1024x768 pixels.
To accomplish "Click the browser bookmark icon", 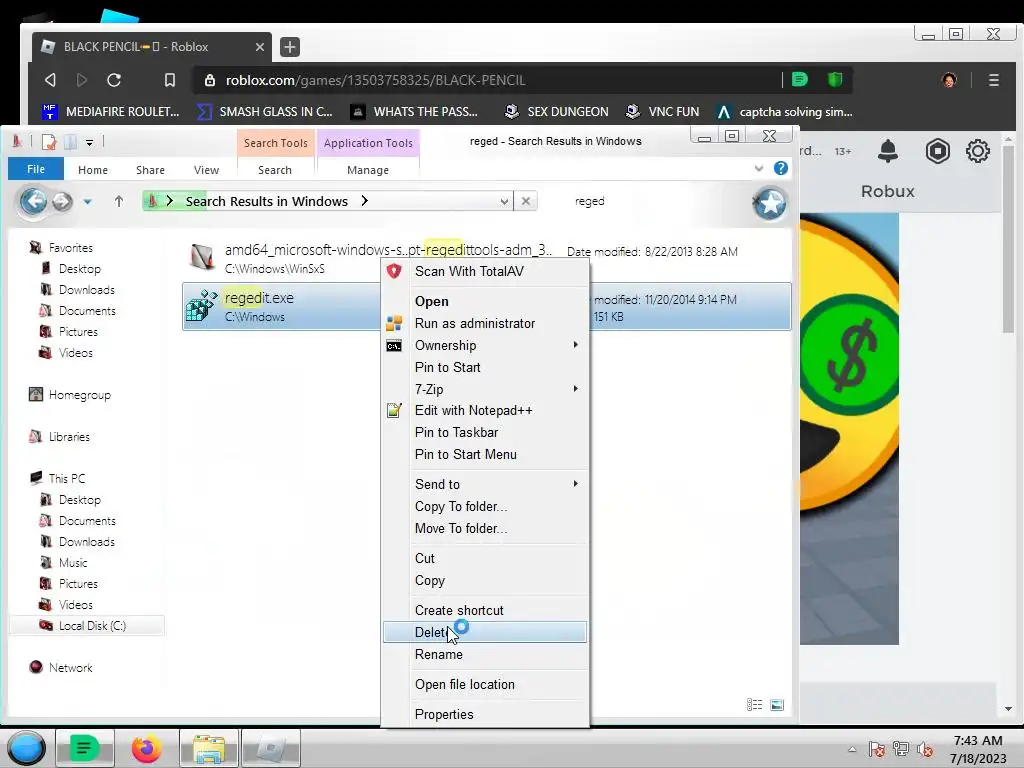I will tap(170, 80).
